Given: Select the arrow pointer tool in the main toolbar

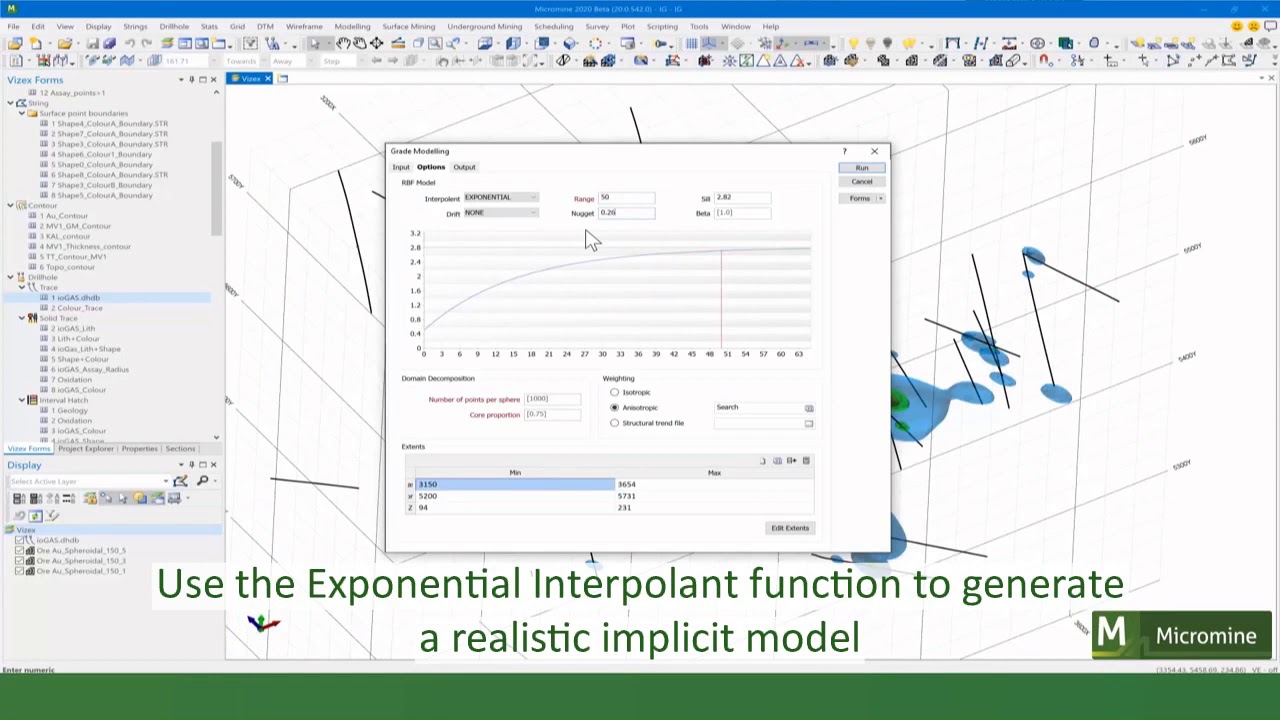Looking at the screenshot, I should tap(314, 44).
